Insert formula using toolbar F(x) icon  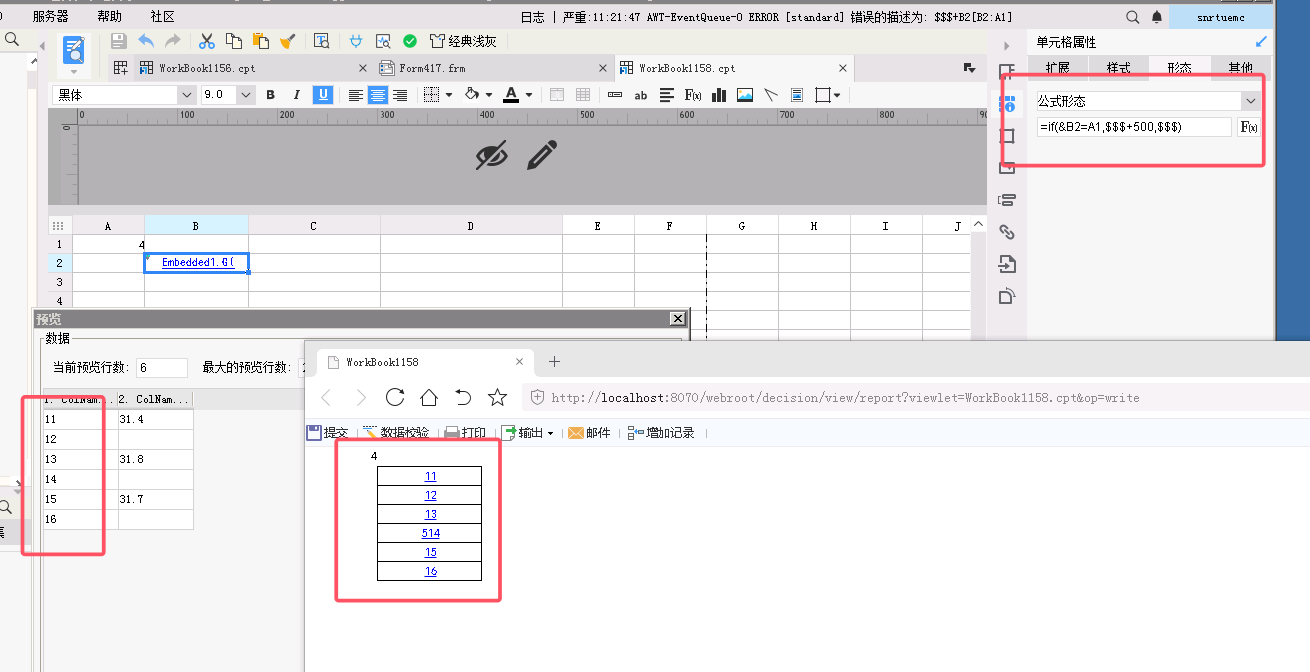click(x=692, y=95)
